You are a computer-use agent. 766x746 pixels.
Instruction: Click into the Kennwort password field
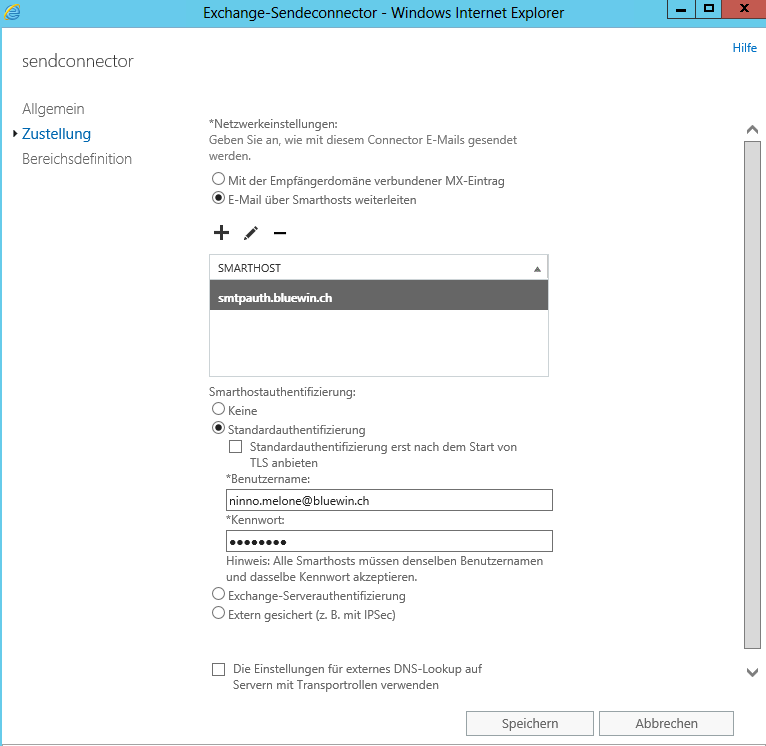[x=389, y=541]
